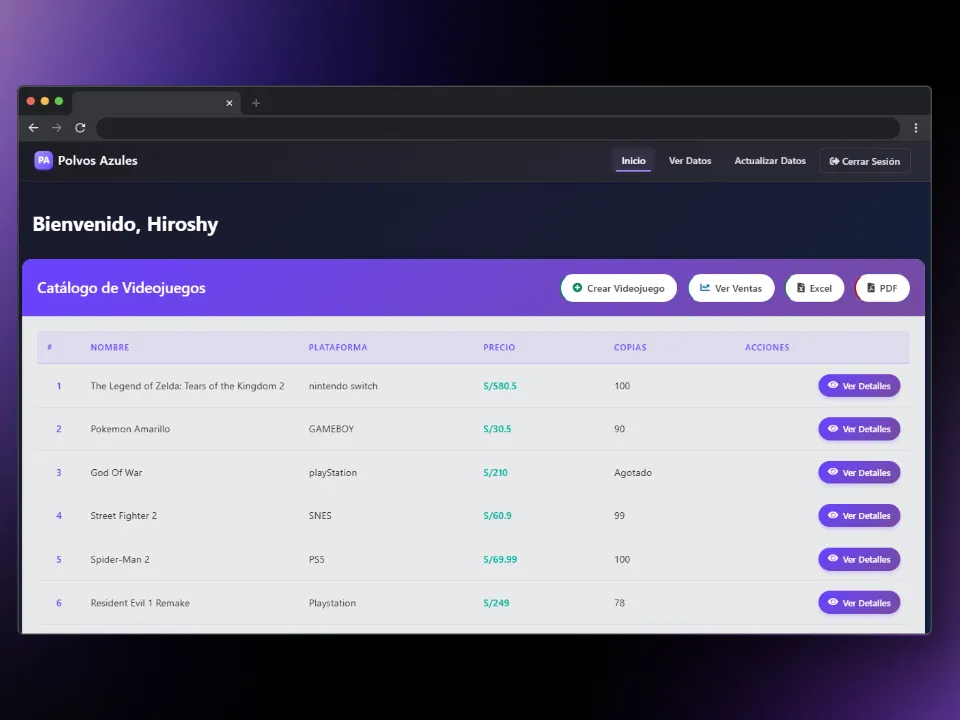Open a new browser tab
Image resolution: width=960 pixels, height=720 pixels.
(x=256, y=103)
